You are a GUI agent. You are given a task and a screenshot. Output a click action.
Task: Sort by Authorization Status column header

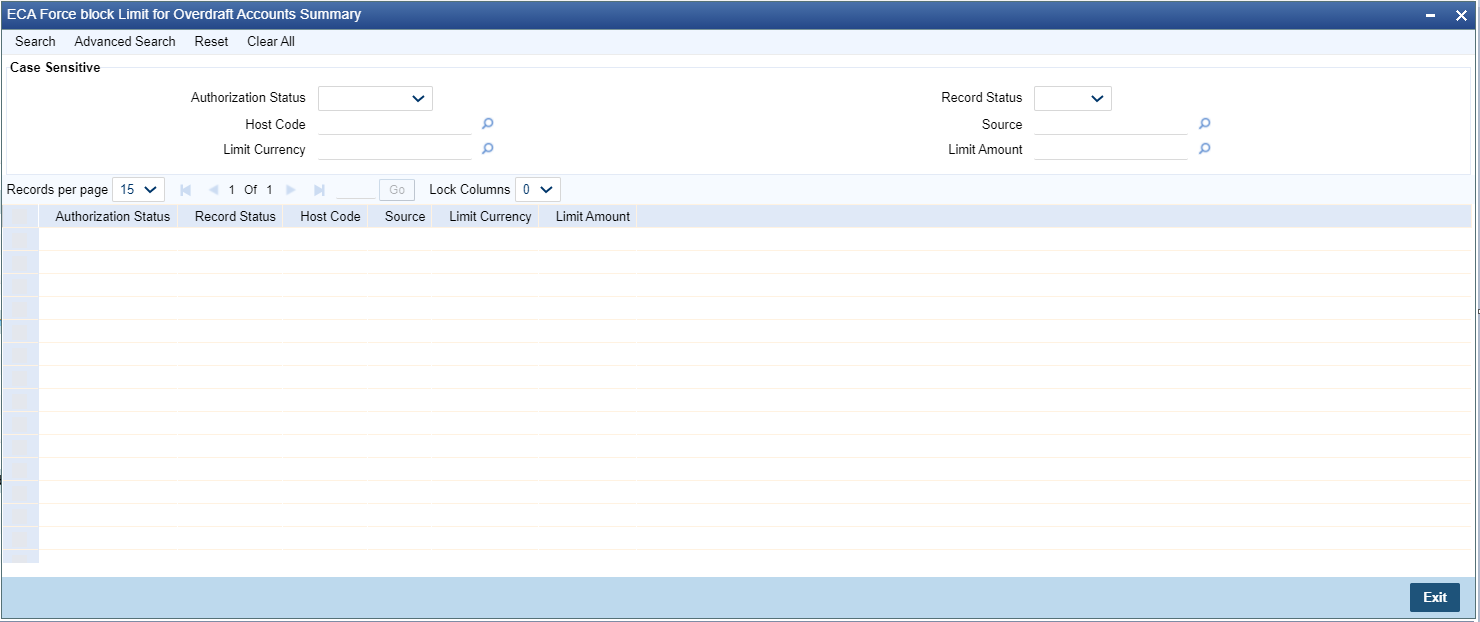pyautogui.click(x=113, y=216)
